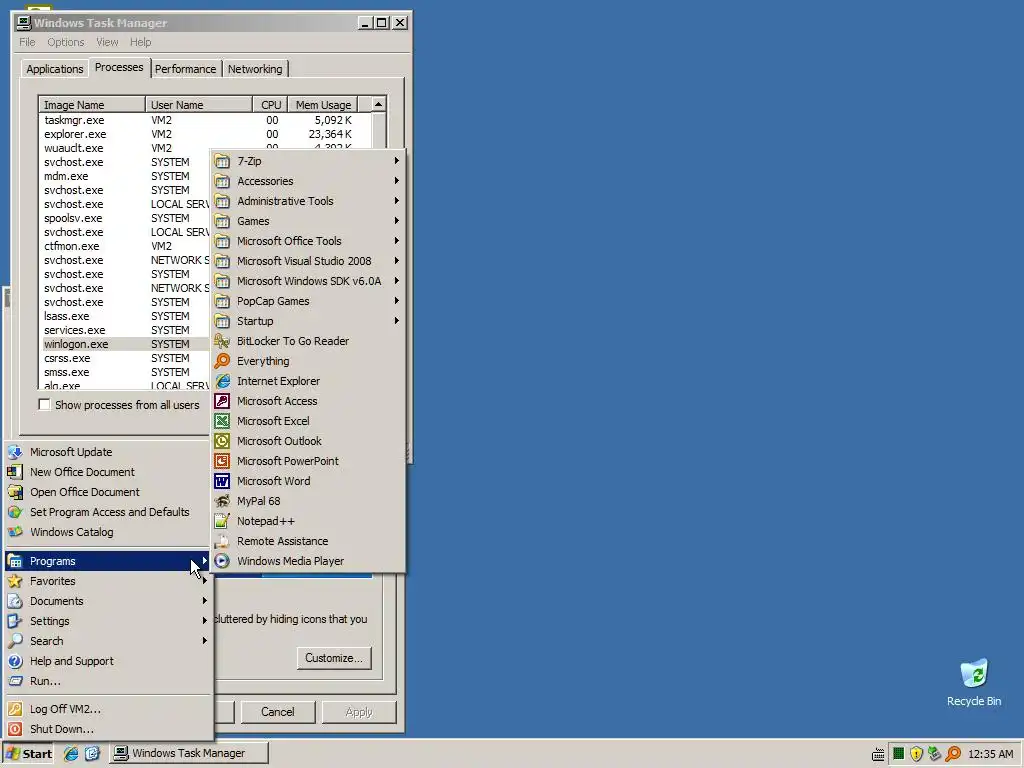
Task: Click the Games folder icon
Action: click(223, 221)
